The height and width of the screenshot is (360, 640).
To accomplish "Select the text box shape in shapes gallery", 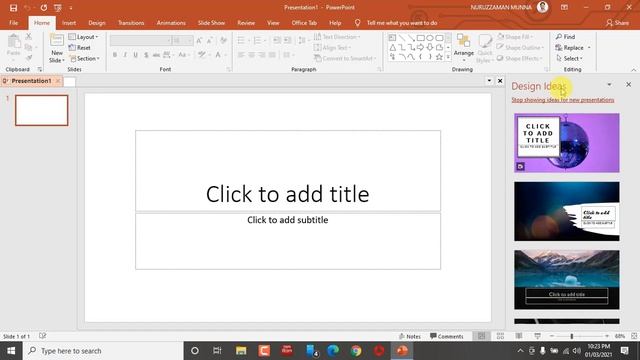I will 392,38.
